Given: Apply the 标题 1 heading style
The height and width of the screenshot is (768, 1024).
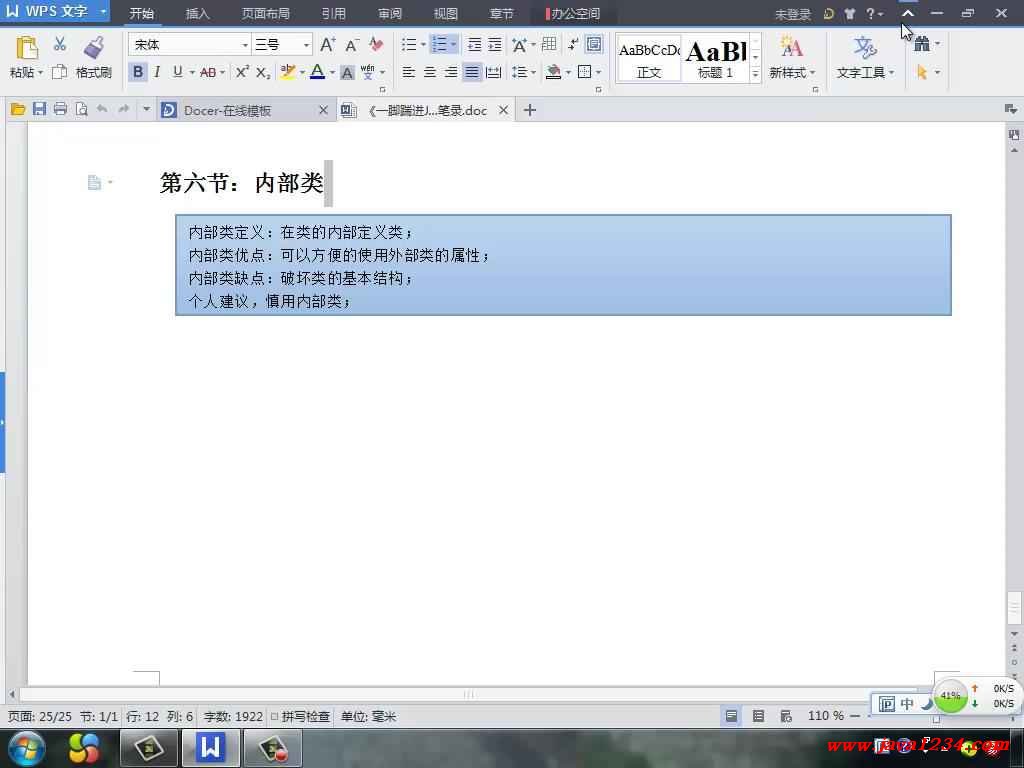Looking at the screenshot, I should point(716,57).
